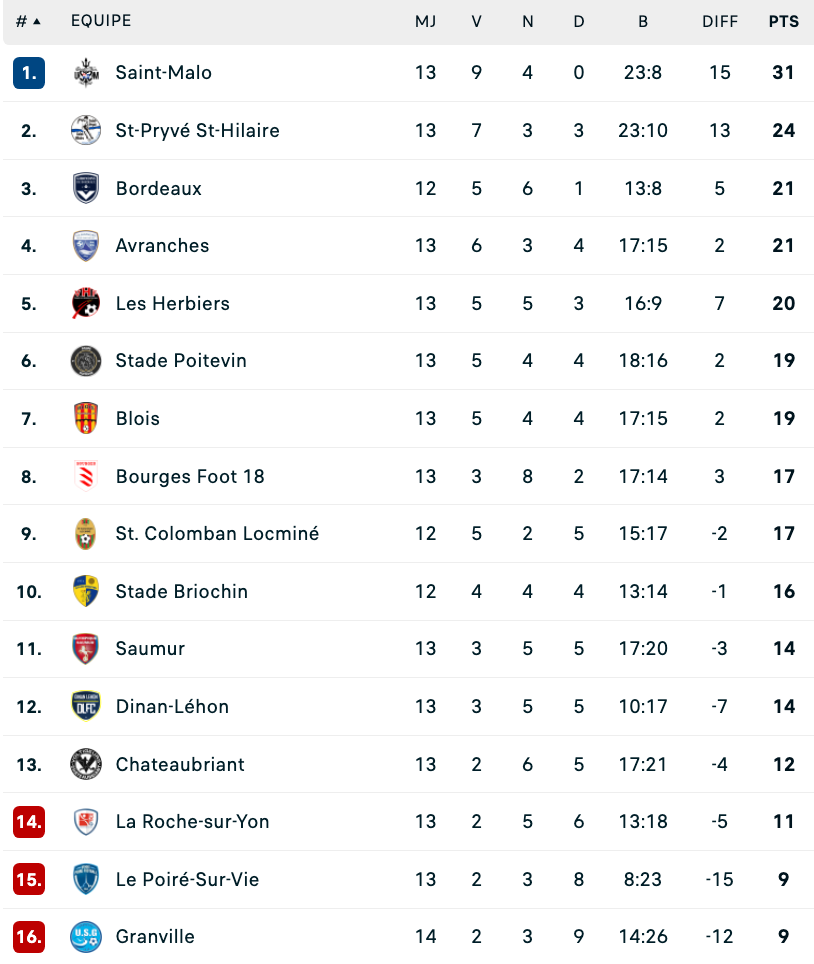Click the Stade Briochin crest
Image resolution: width=814 pixels, height=964 pixels.
(x=86, y=591)
